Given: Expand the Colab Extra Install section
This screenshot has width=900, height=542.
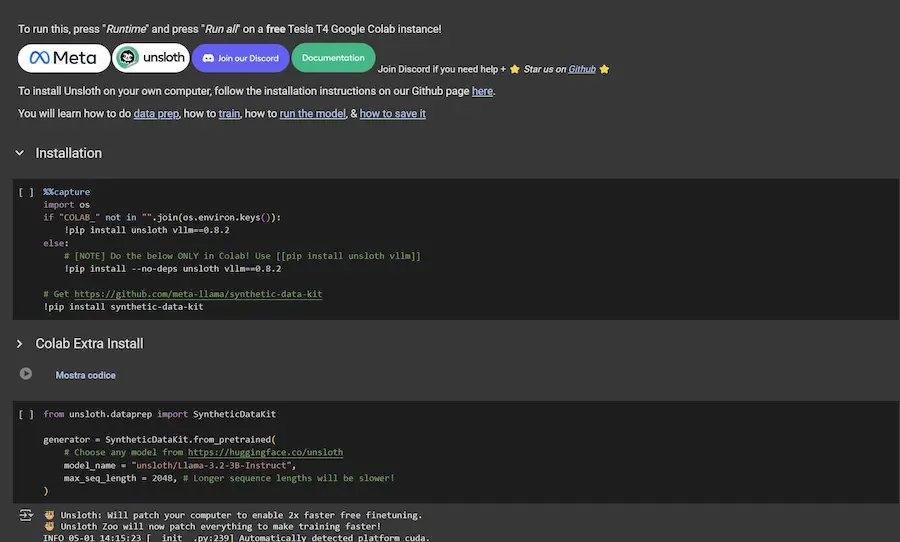Looking at the screenshot, I should [20, 343].
